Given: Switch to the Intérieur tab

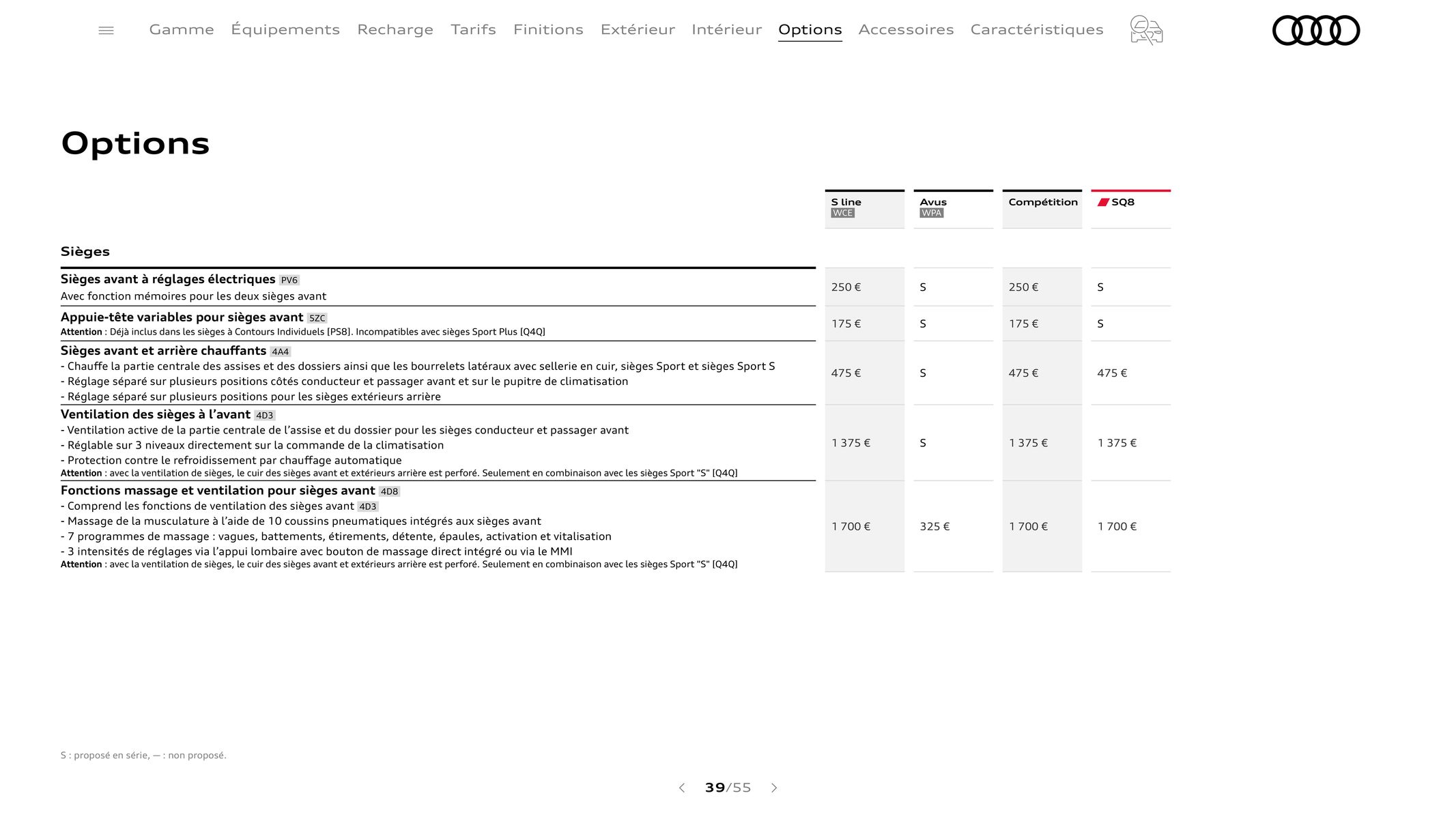Looking at the screenshot, I should pyautogui.click(x=726, y=29).
